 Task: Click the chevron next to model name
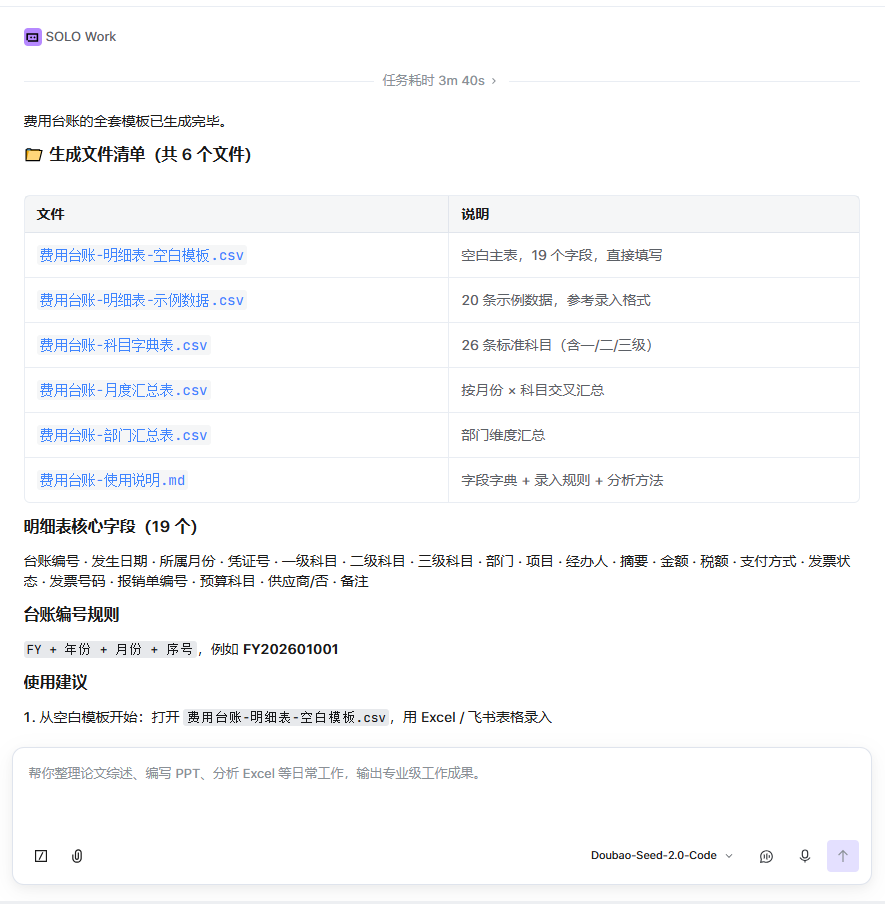pyautogui.click(x=729, y=856)
